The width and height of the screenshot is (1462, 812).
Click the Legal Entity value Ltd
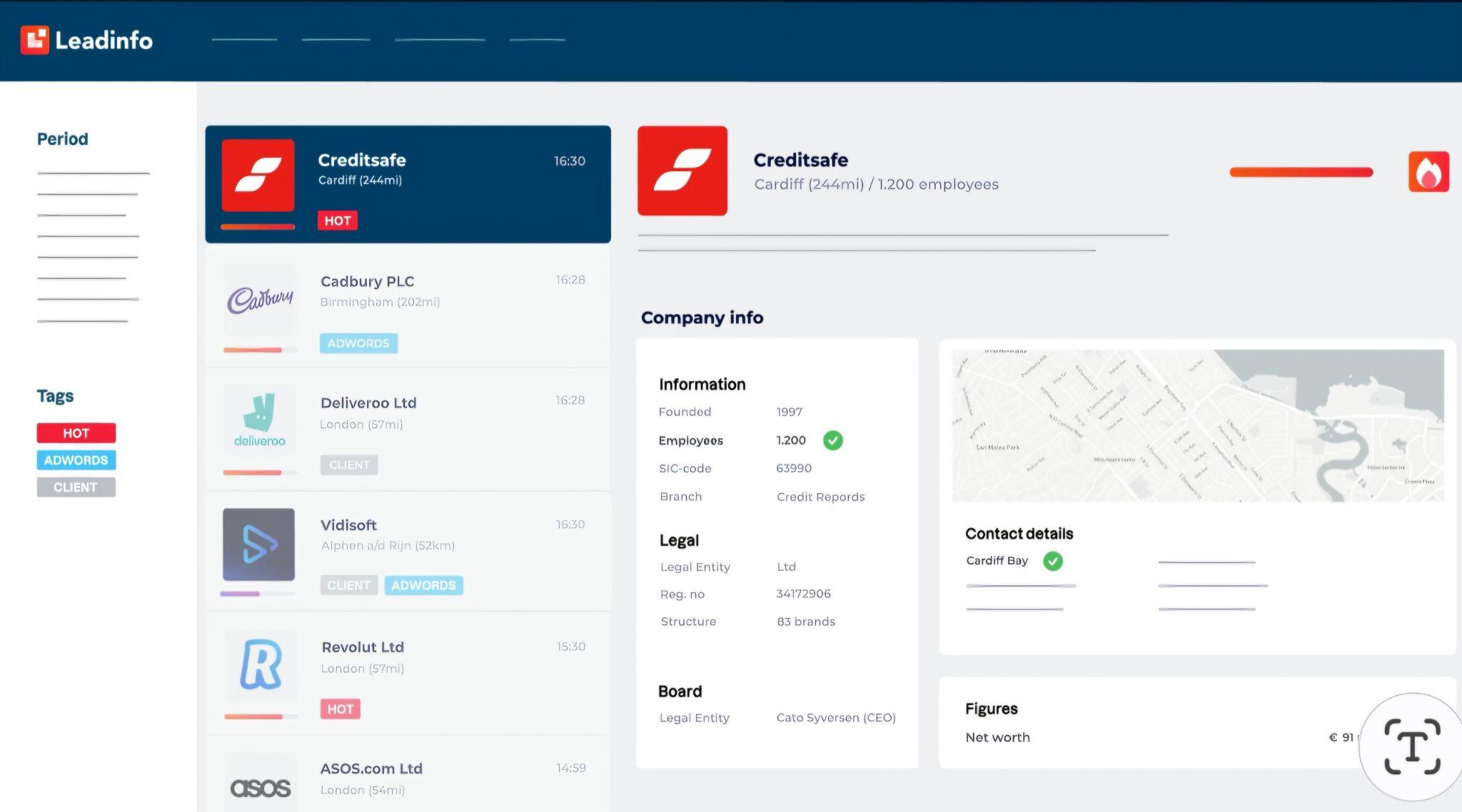click(787, 567)
